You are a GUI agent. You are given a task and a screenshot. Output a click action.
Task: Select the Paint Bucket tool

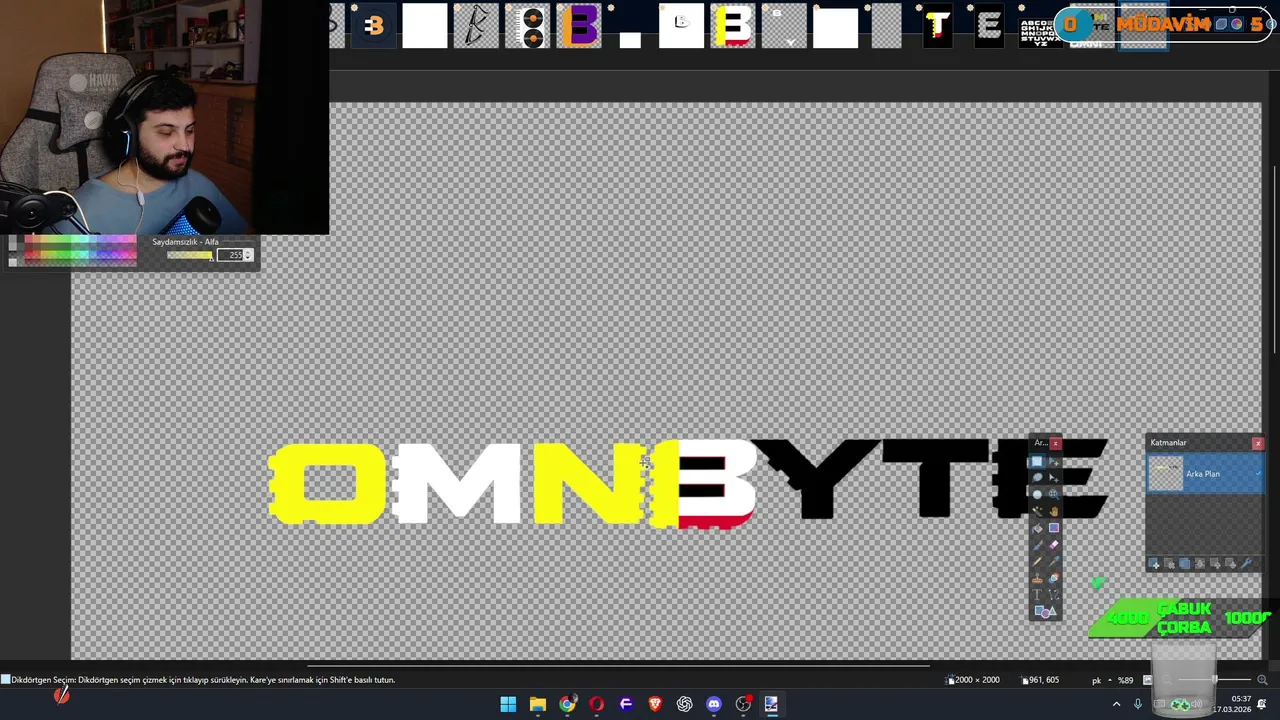[1037, 528]
